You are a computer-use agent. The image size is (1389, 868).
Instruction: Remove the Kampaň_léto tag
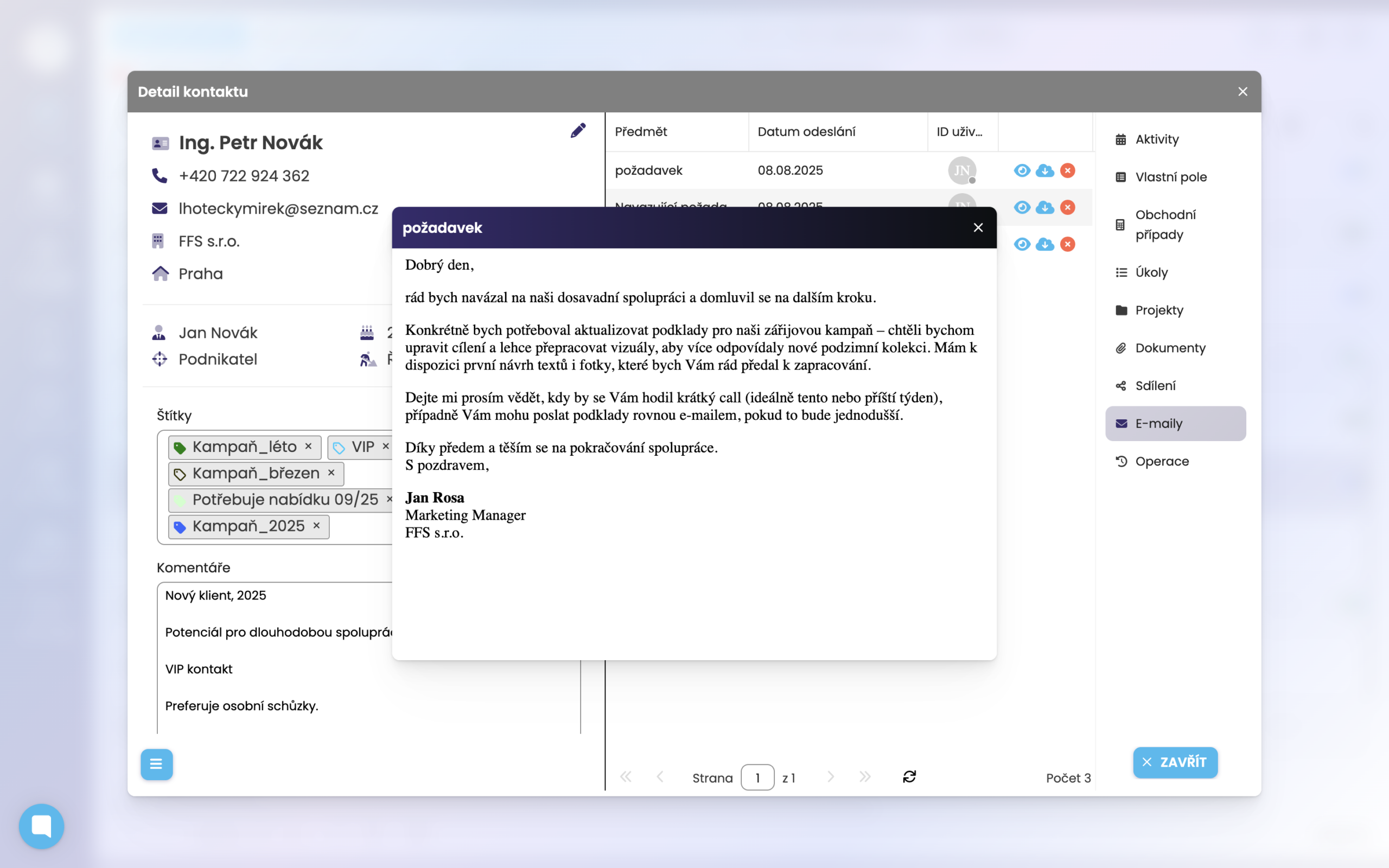click(308, 446)
